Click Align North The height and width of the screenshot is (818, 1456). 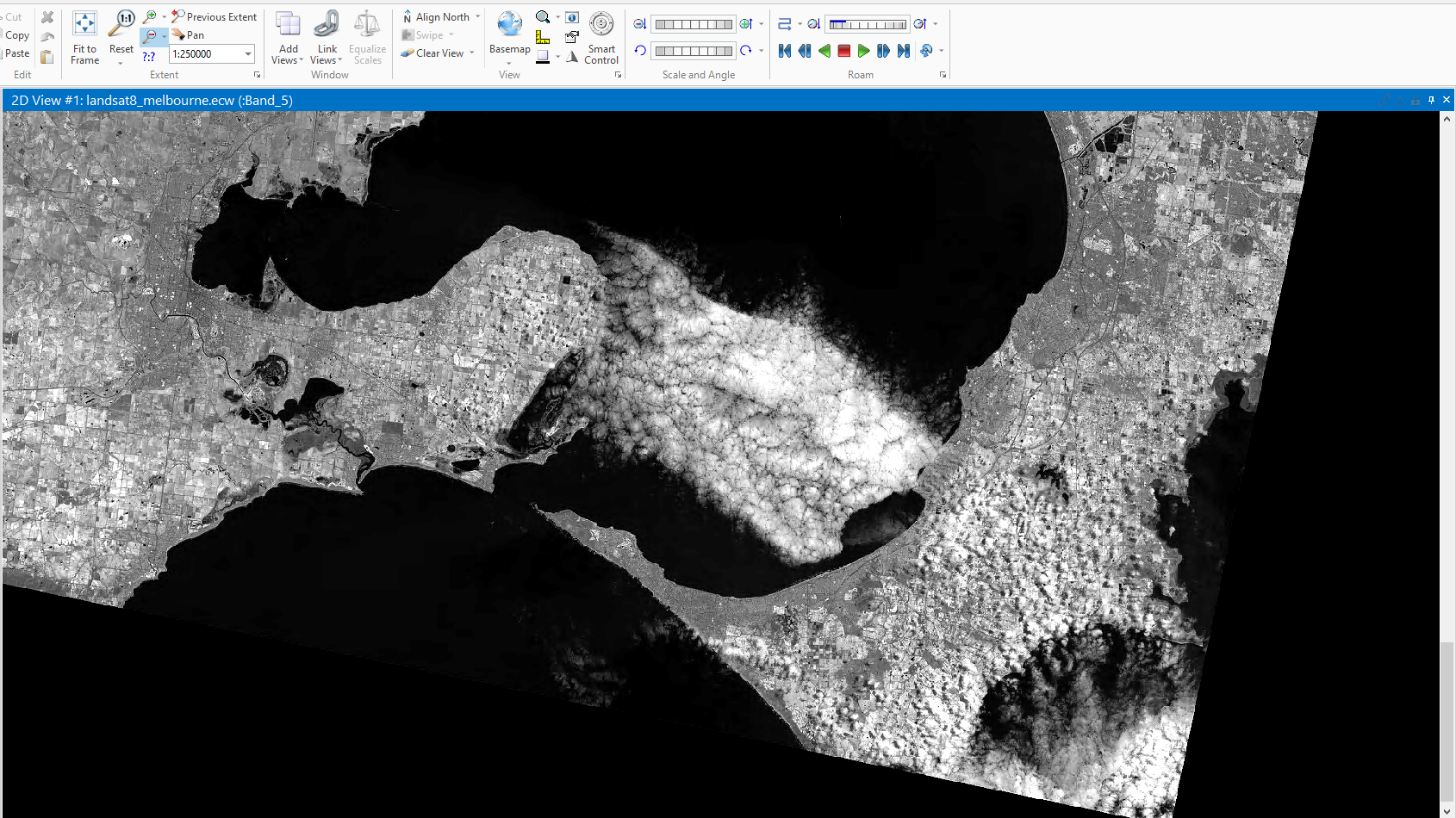436,17
